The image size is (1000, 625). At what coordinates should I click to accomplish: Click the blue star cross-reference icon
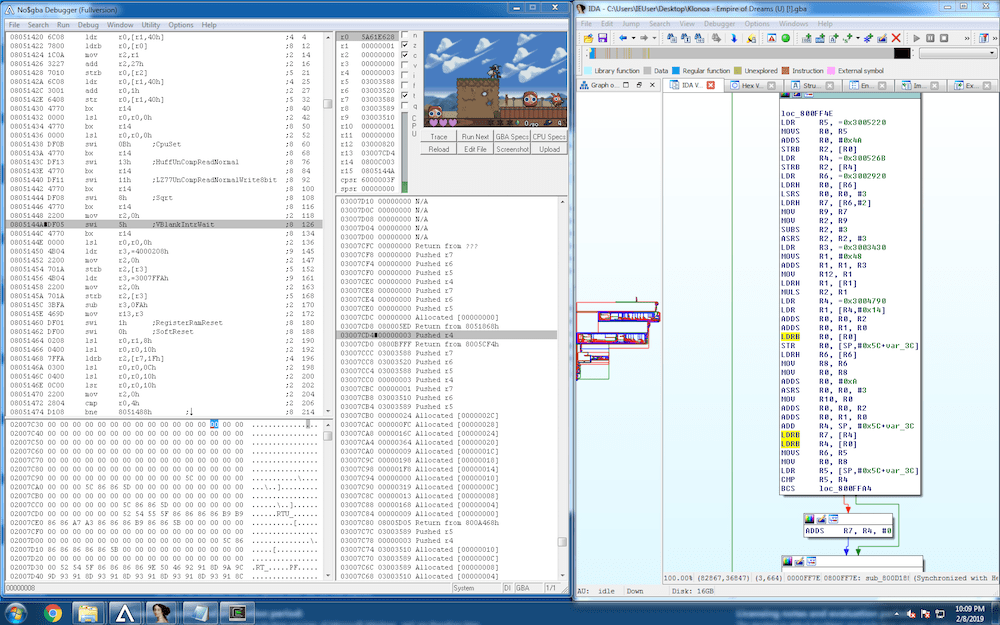tap(868, 38)
